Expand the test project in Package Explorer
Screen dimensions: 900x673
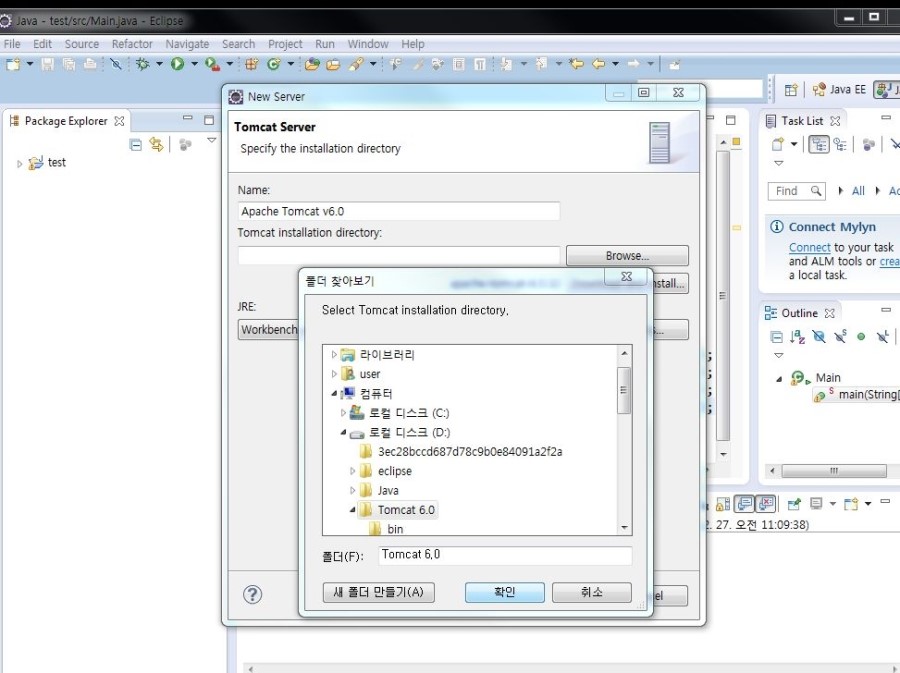[x=20, y=164]
